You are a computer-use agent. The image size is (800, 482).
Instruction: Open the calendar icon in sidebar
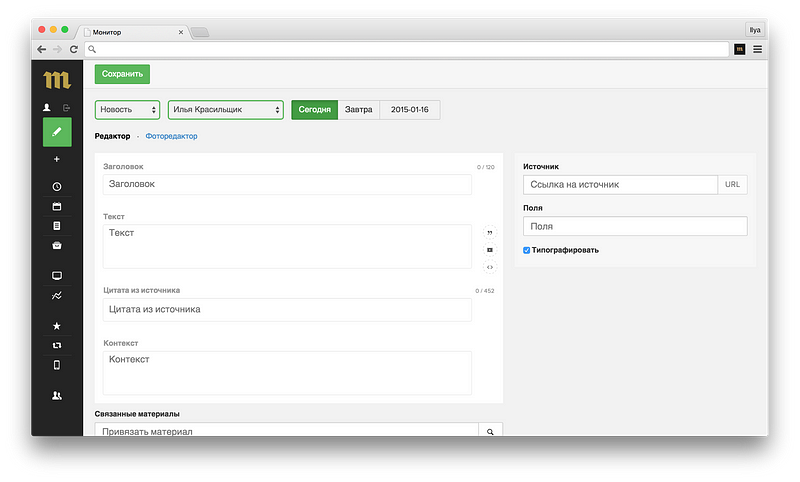57,206
